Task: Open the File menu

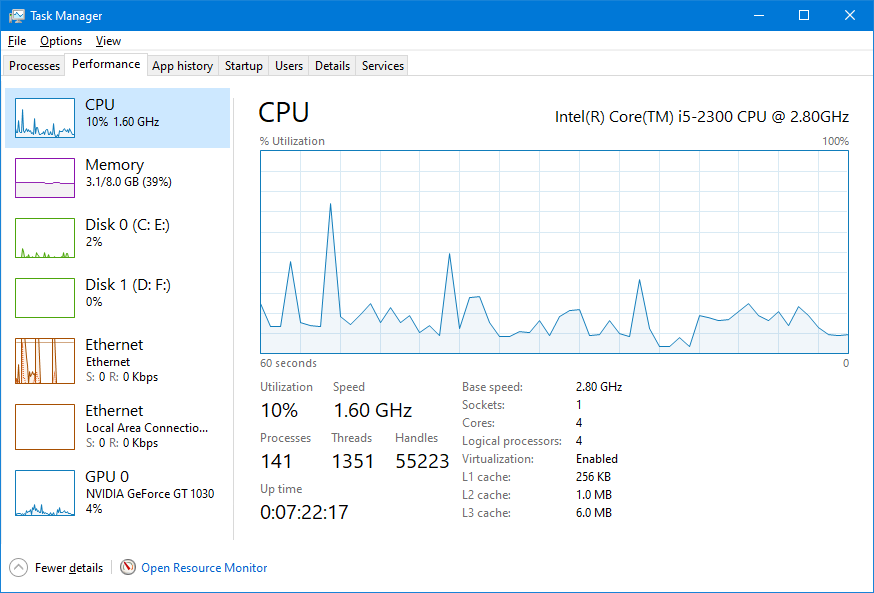Action: pyautogui.click(x=17, y=41)
